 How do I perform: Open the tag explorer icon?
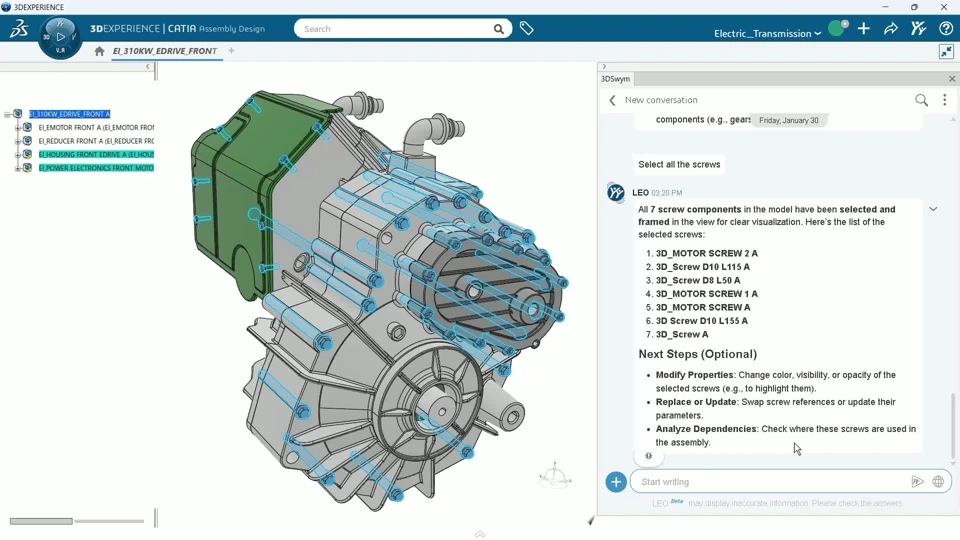526,28
